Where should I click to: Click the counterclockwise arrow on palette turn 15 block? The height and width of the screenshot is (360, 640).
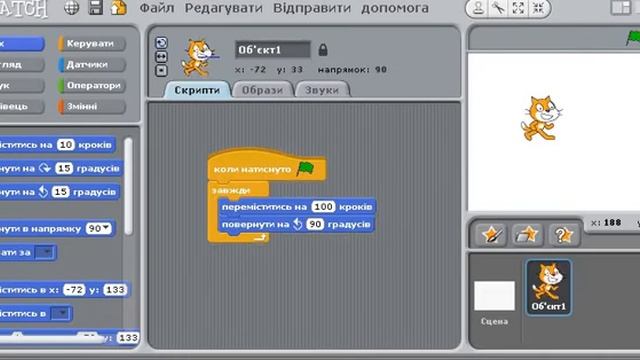43,192
